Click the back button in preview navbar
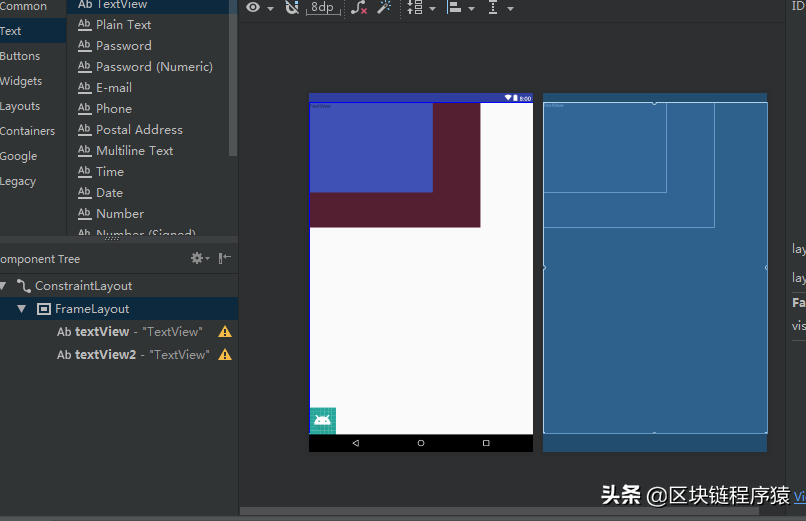This screenshot has width=806, height=521. pyautogui.click(x=356, y=443)
